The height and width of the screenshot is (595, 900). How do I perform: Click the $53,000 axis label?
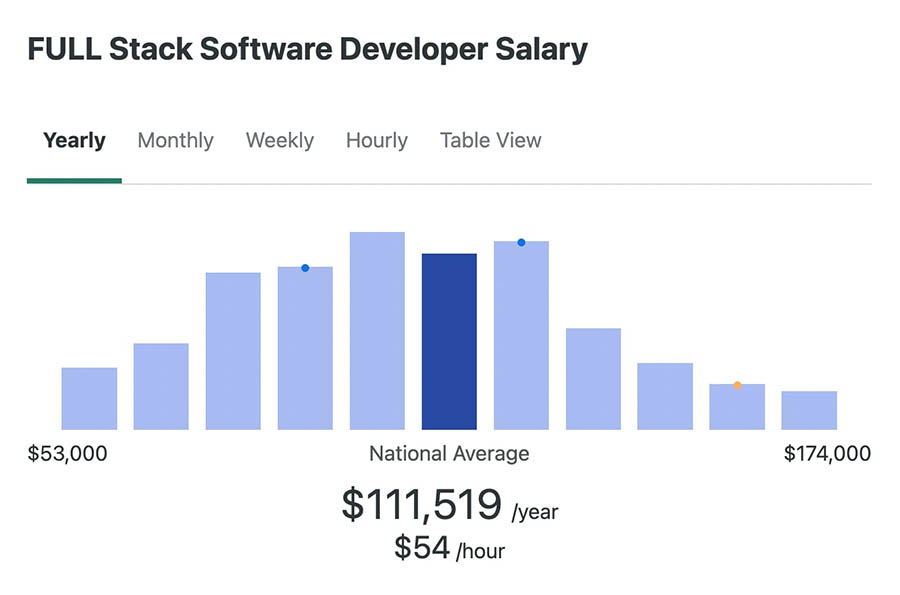(x=68, y=453)
